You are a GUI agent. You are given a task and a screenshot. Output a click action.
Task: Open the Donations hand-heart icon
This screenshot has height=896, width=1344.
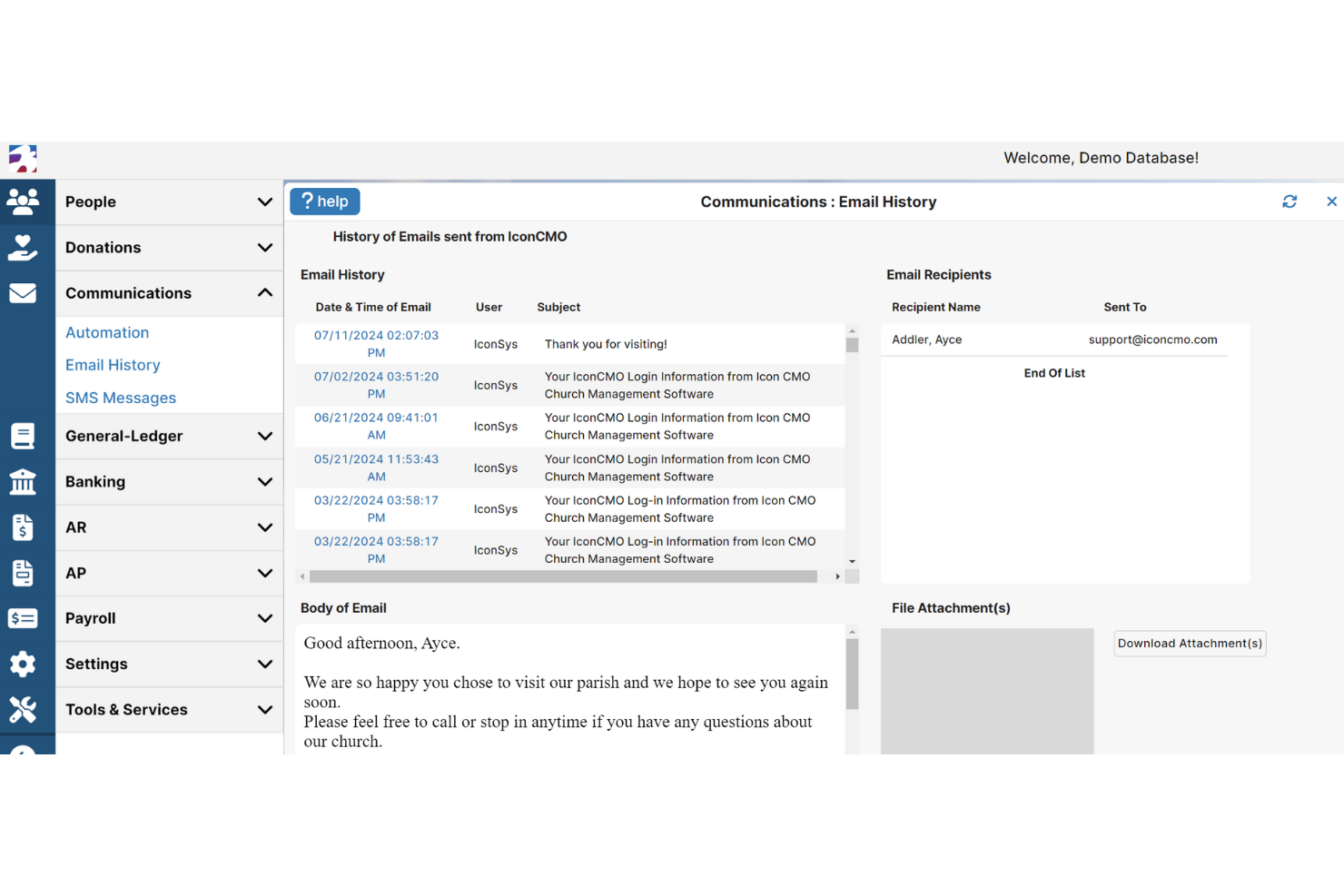(x=23, y=247)
